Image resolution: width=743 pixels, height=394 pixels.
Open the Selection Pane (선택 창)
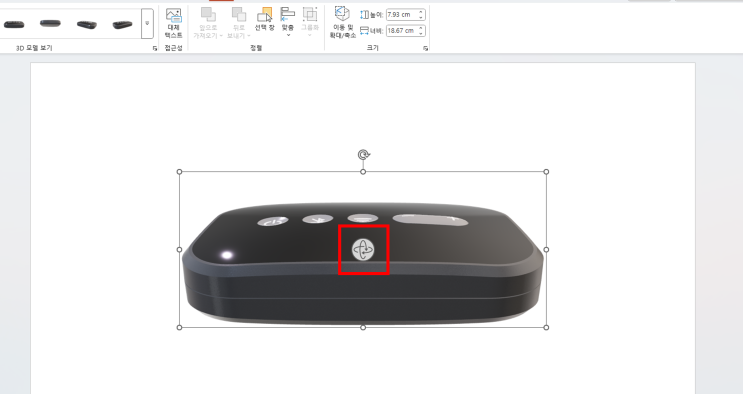(264, 19)
